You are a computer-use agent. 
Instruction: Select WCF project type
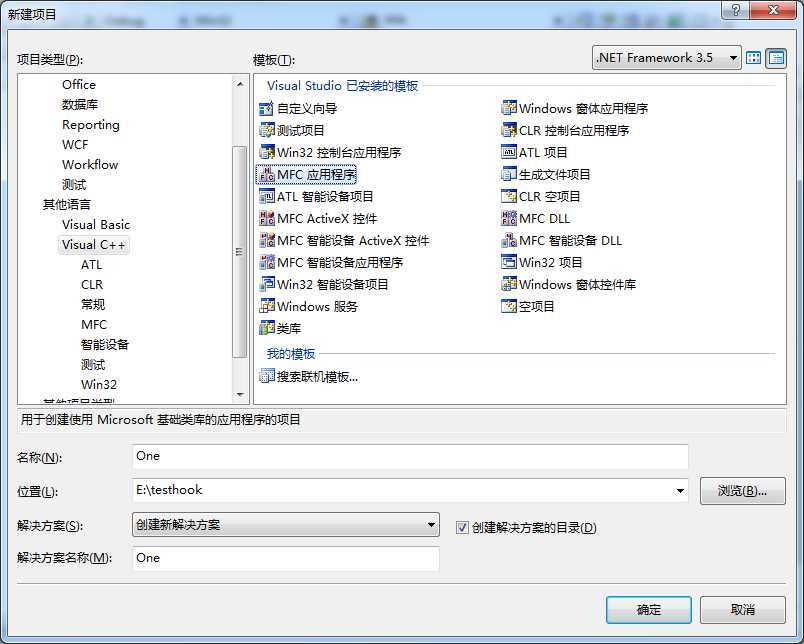click(x=75, y=145)
